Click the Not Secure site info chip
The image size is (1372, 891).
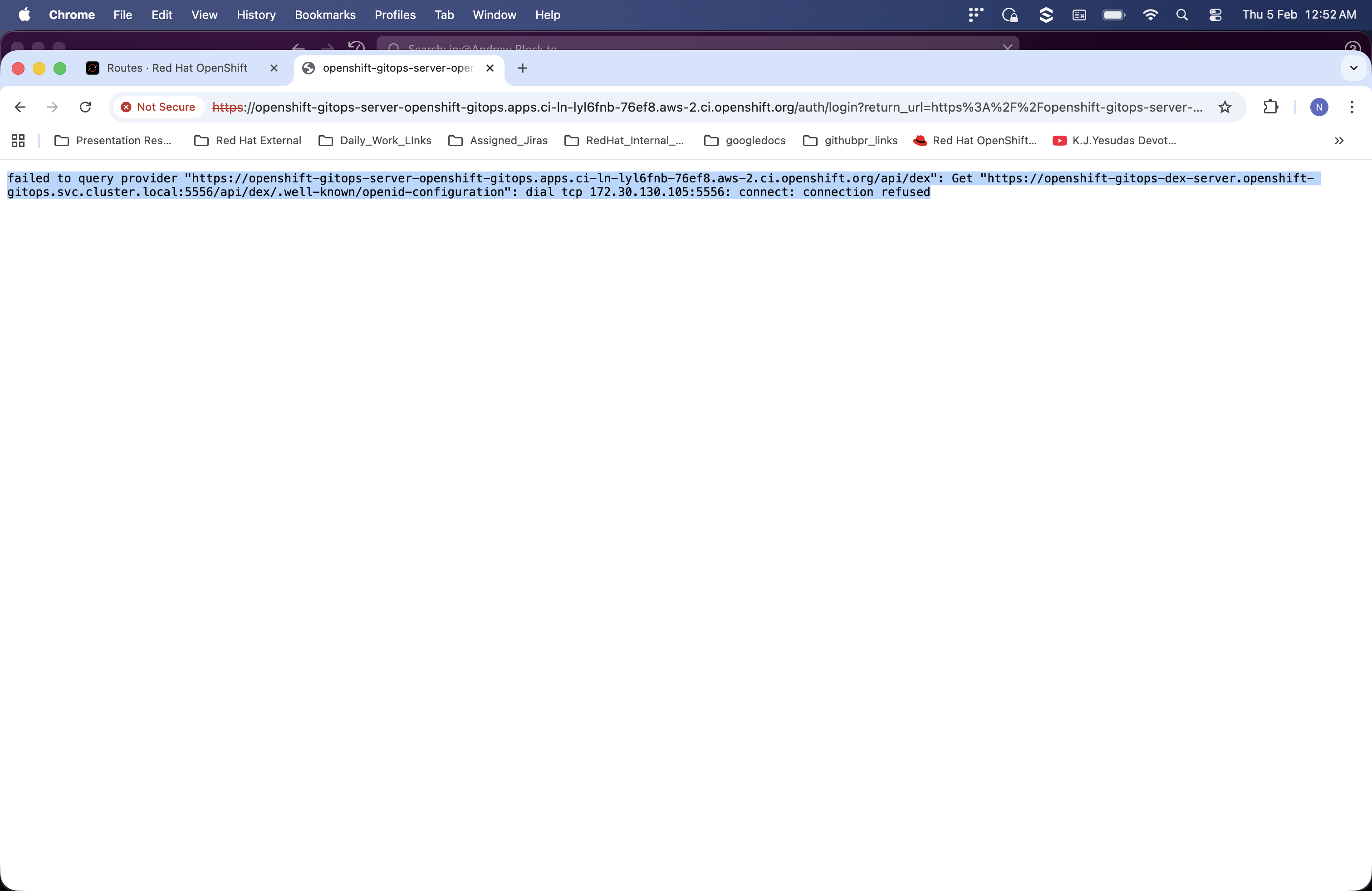[x=158, y=107]
